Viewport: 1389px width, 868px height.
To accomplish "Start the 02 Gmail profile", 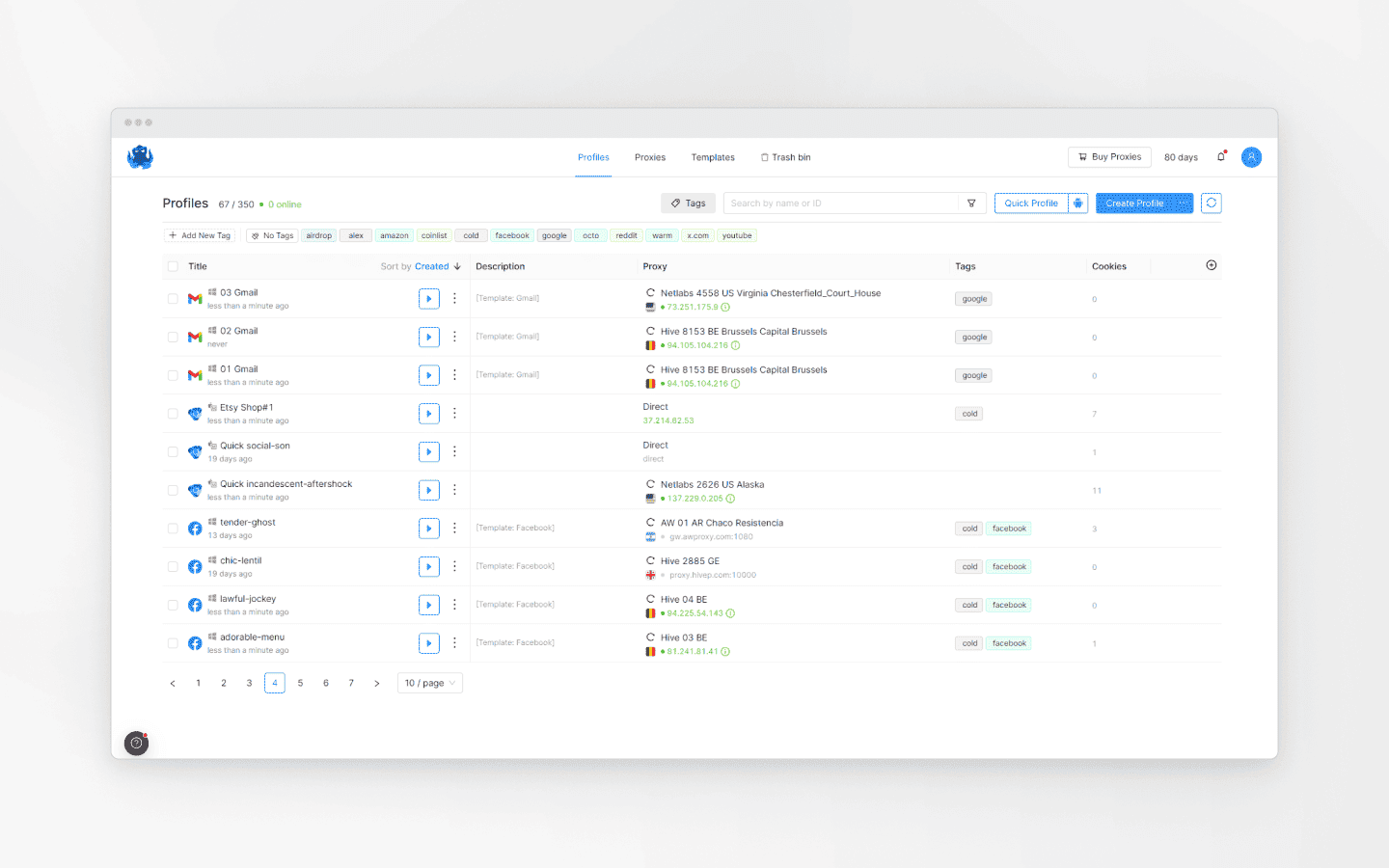I will [x=429, y=337].
